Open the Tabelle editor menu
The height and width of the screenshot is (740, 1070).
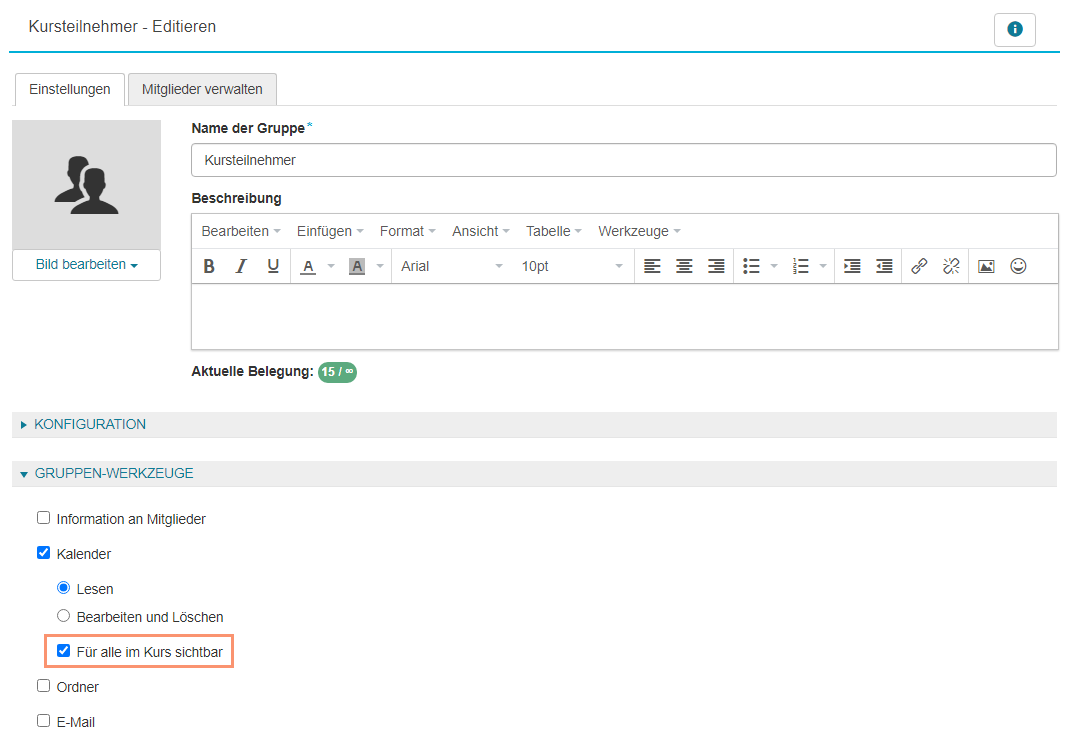553,231
